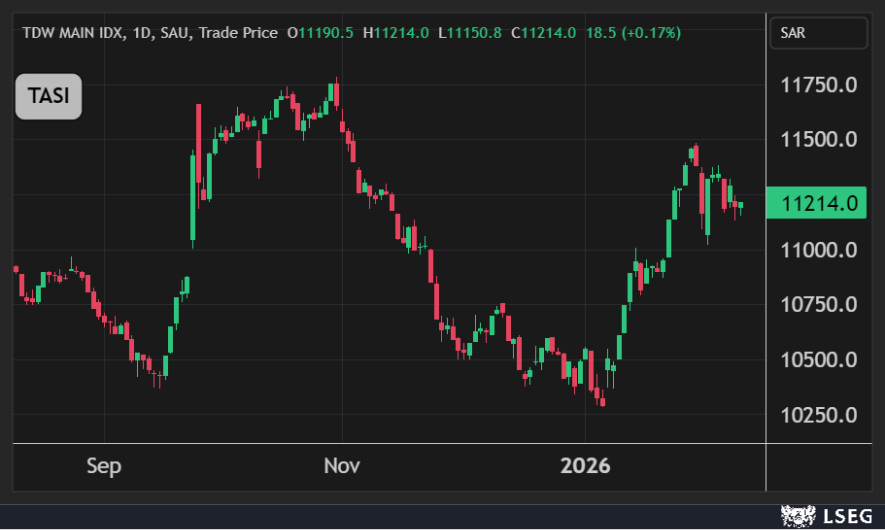
Task: Click the 11750.0 price axis label
Action: click(x=818, y=85)
